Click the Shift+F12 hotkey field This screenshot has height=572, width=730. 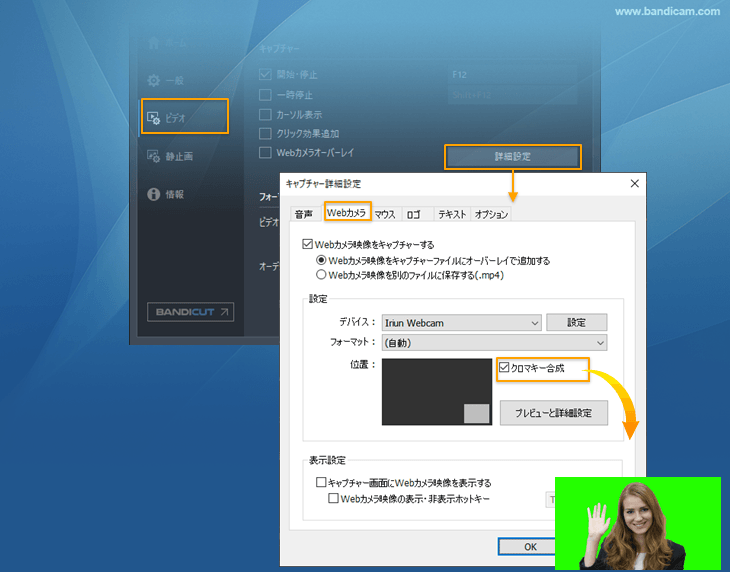[x=512, y=95]
